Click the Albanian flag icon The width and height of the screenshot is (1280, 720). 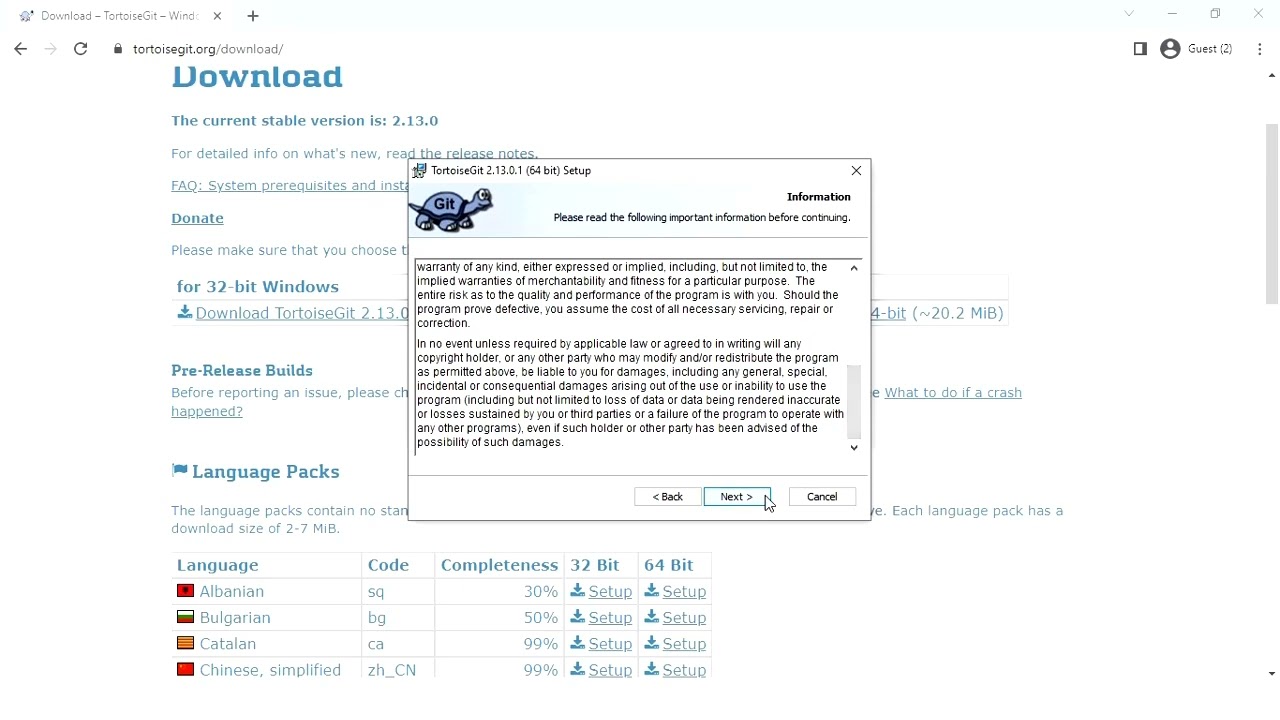(x=185, y=591)
